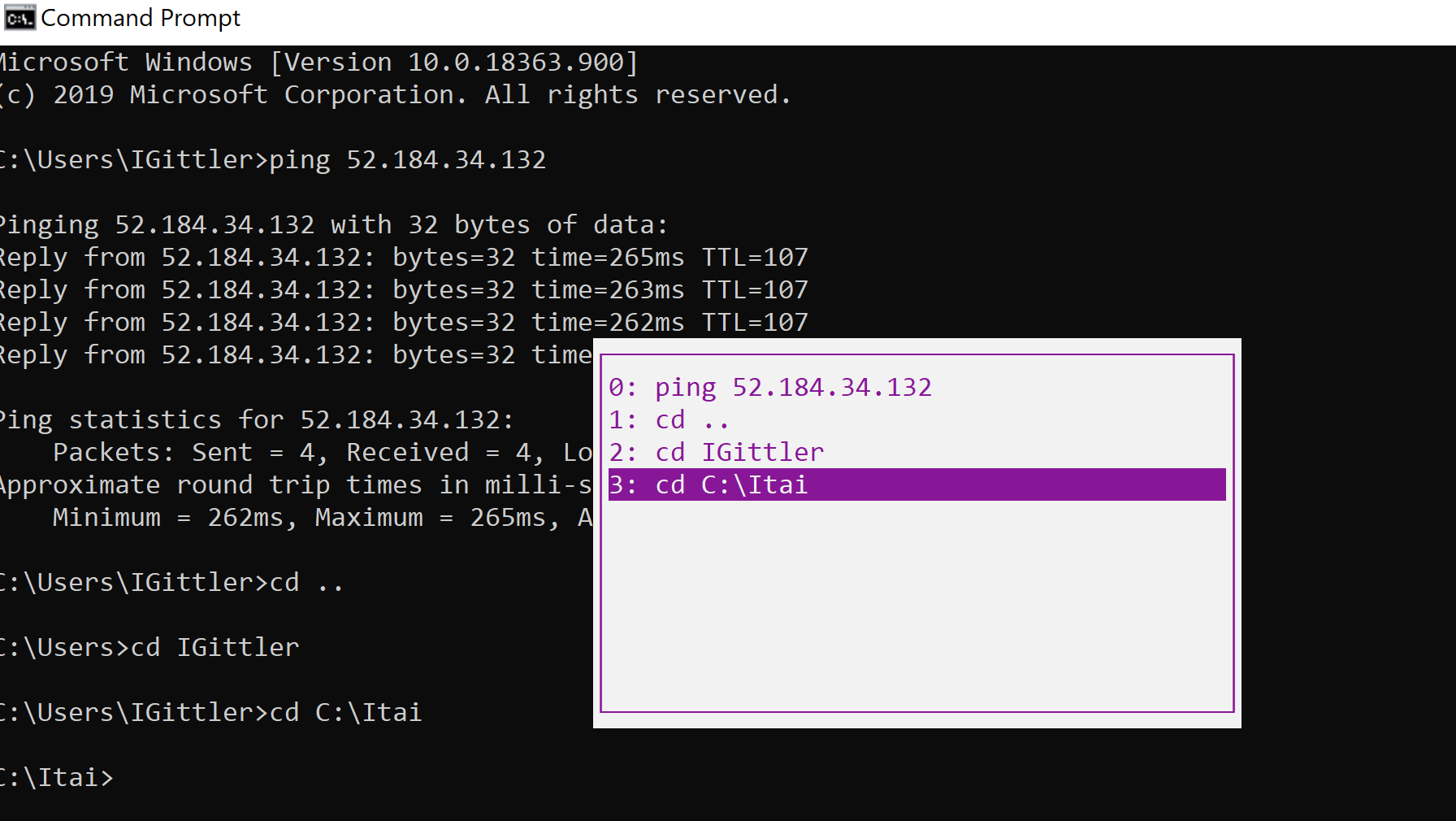Viewport: 1456px width, 821px height.
Task: Click the 'Ping statistics' heading line
Action: click(256, 419)
